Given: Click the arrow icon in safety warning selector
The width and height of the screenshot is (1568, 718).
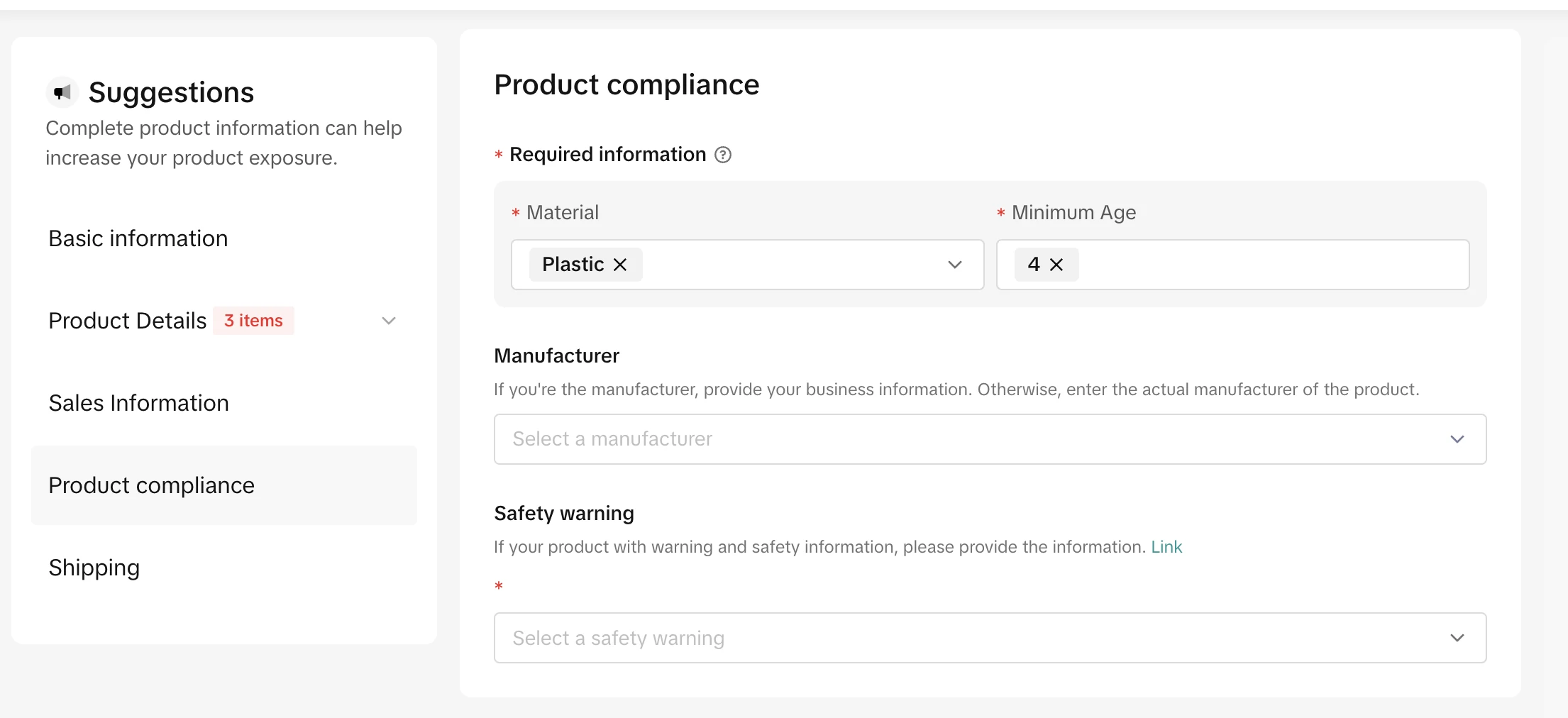Looking at the screenshot, I should [x=1457, y=638].
